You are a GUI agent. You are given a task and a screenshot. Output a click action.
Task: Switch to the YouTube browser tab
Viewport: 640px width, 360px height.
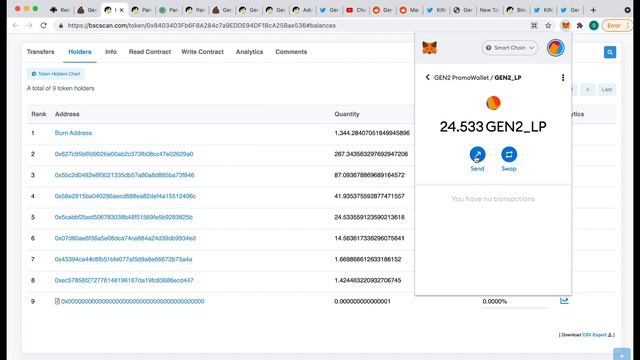point(356,10)
